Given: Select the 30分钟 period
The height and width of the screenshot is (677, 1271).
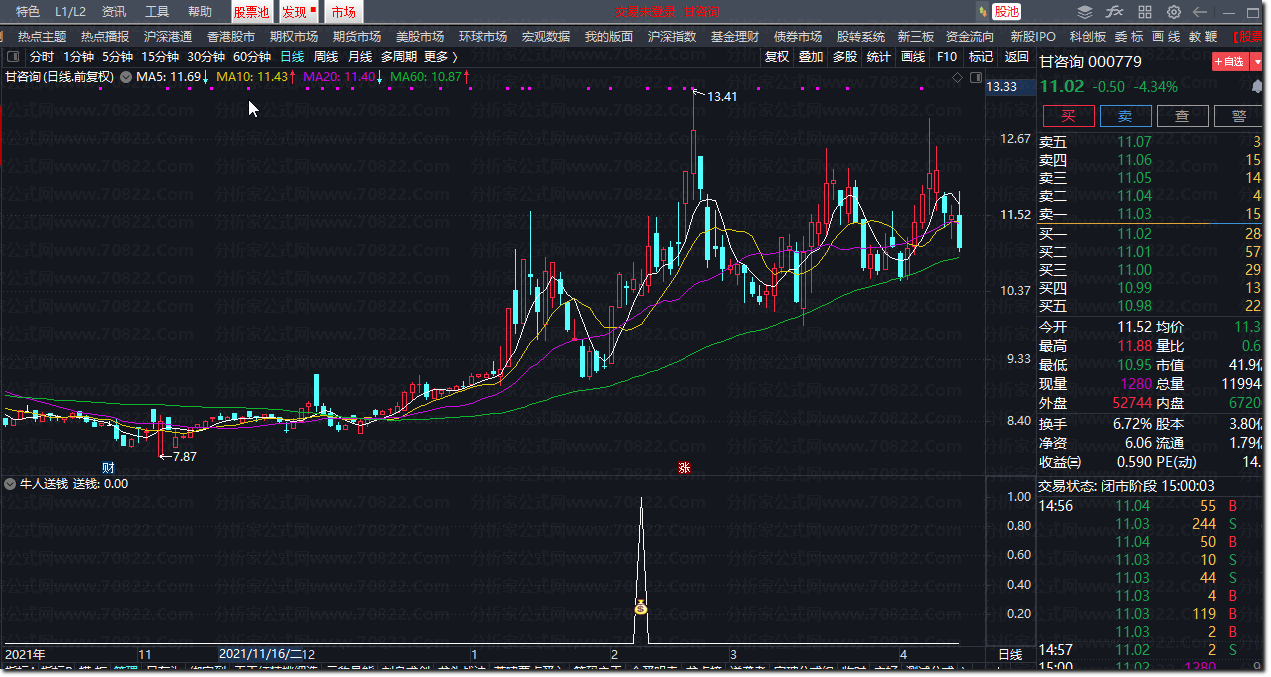Looking at the screenshot, I should (206, 57).
